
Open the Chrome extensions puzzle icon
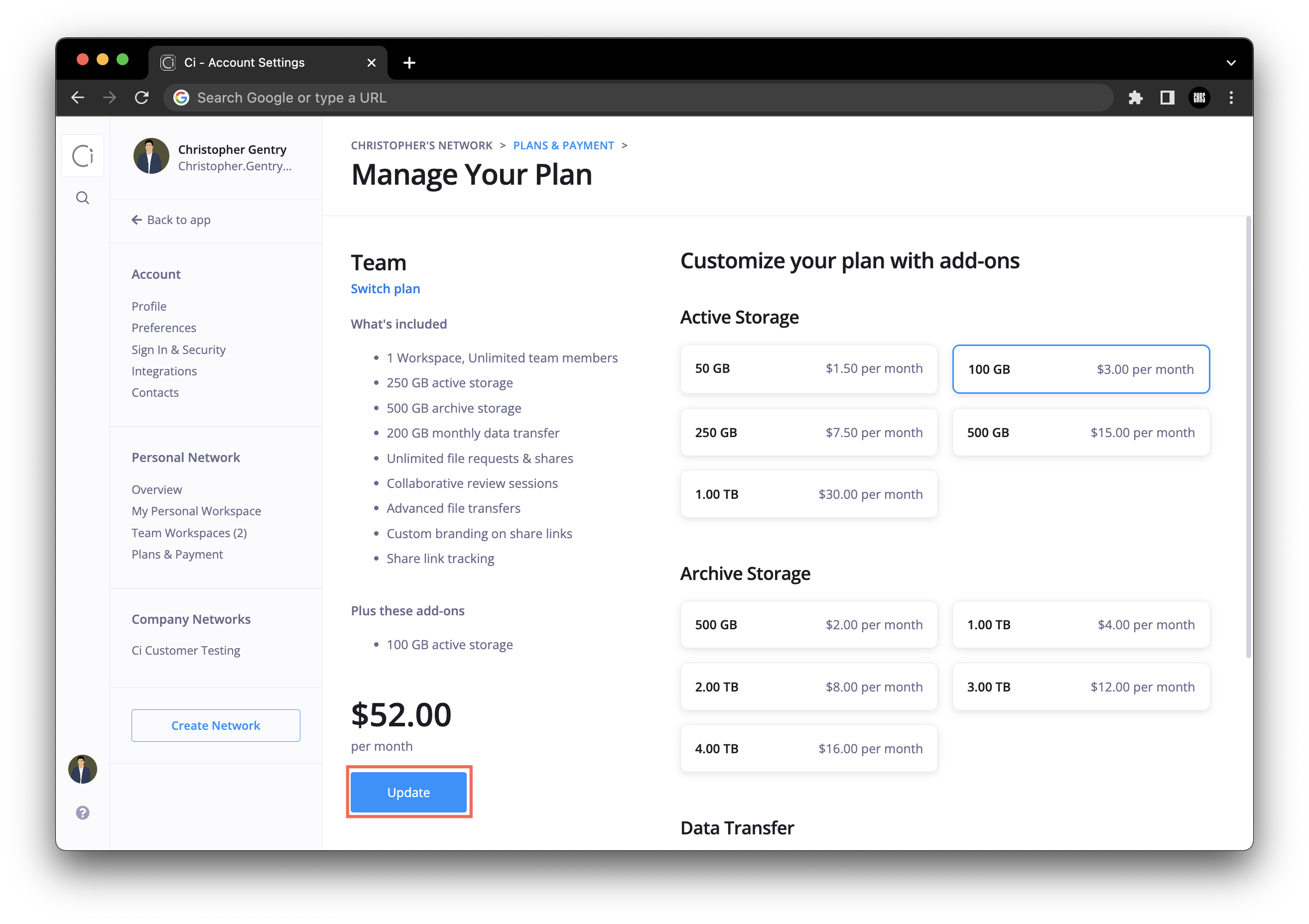tap(1136, 98)
